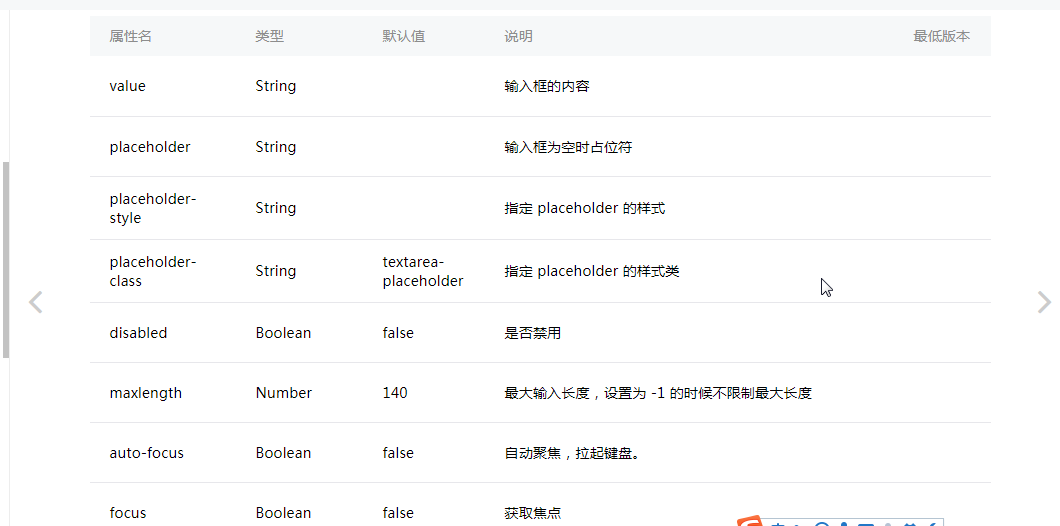Viewport: 1060px width, 526px height.
Task: Select the 说明 column header
Action: coord(519,37)
